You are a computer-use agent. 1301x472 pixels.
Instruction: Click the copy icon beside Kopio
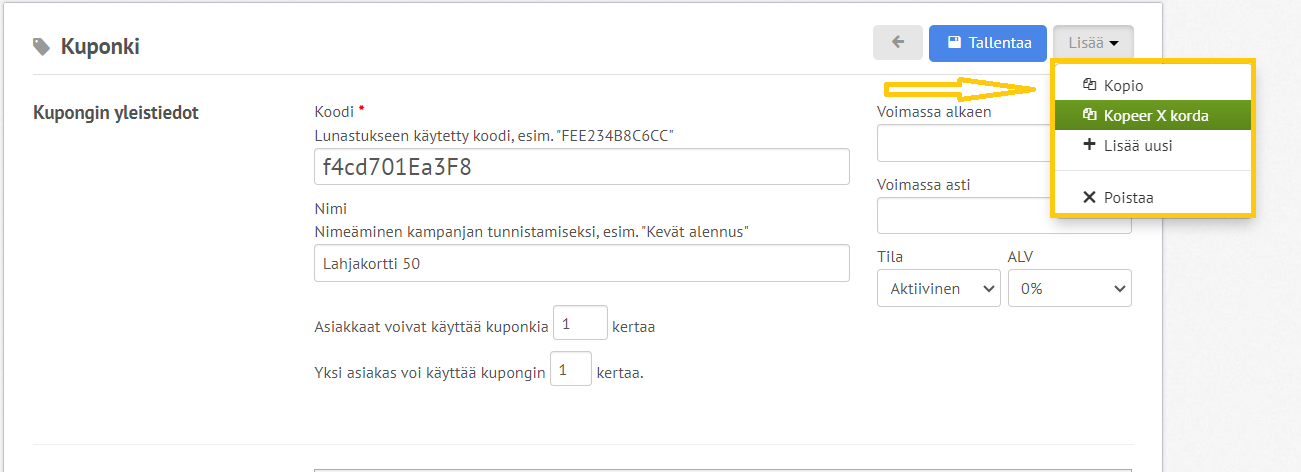coord(1090,85)
